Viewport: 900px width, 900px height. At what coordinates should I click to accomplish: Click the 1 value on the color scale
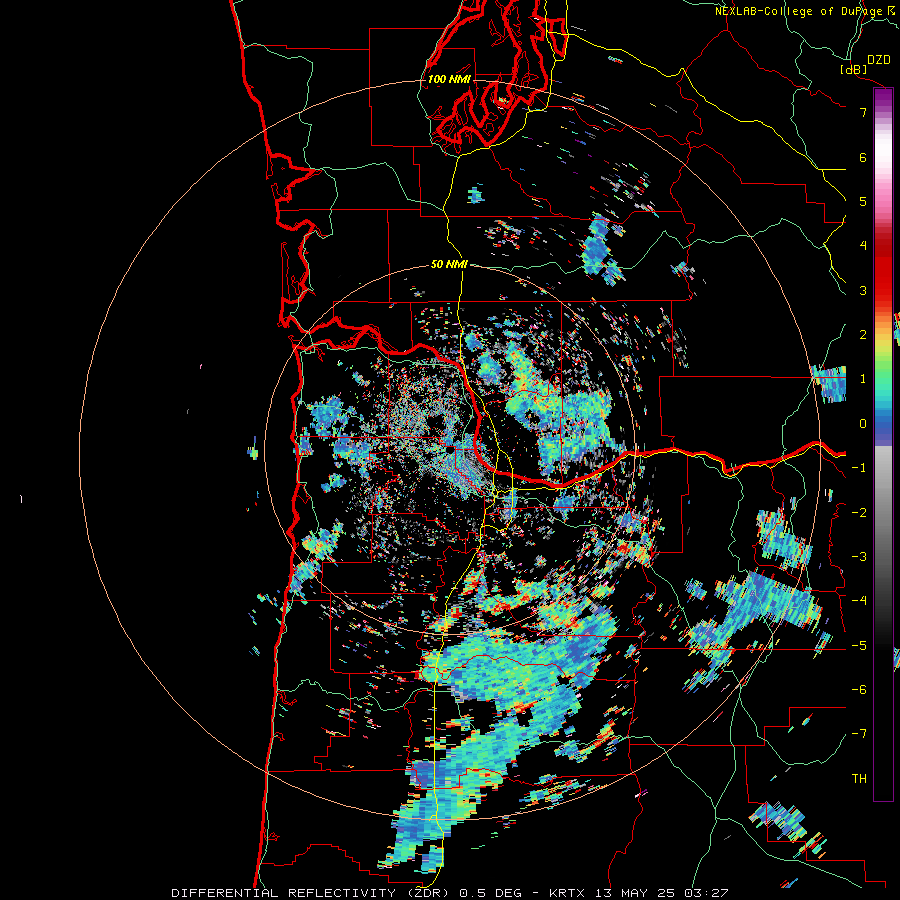pyautogui.click(x=863, y=379)
